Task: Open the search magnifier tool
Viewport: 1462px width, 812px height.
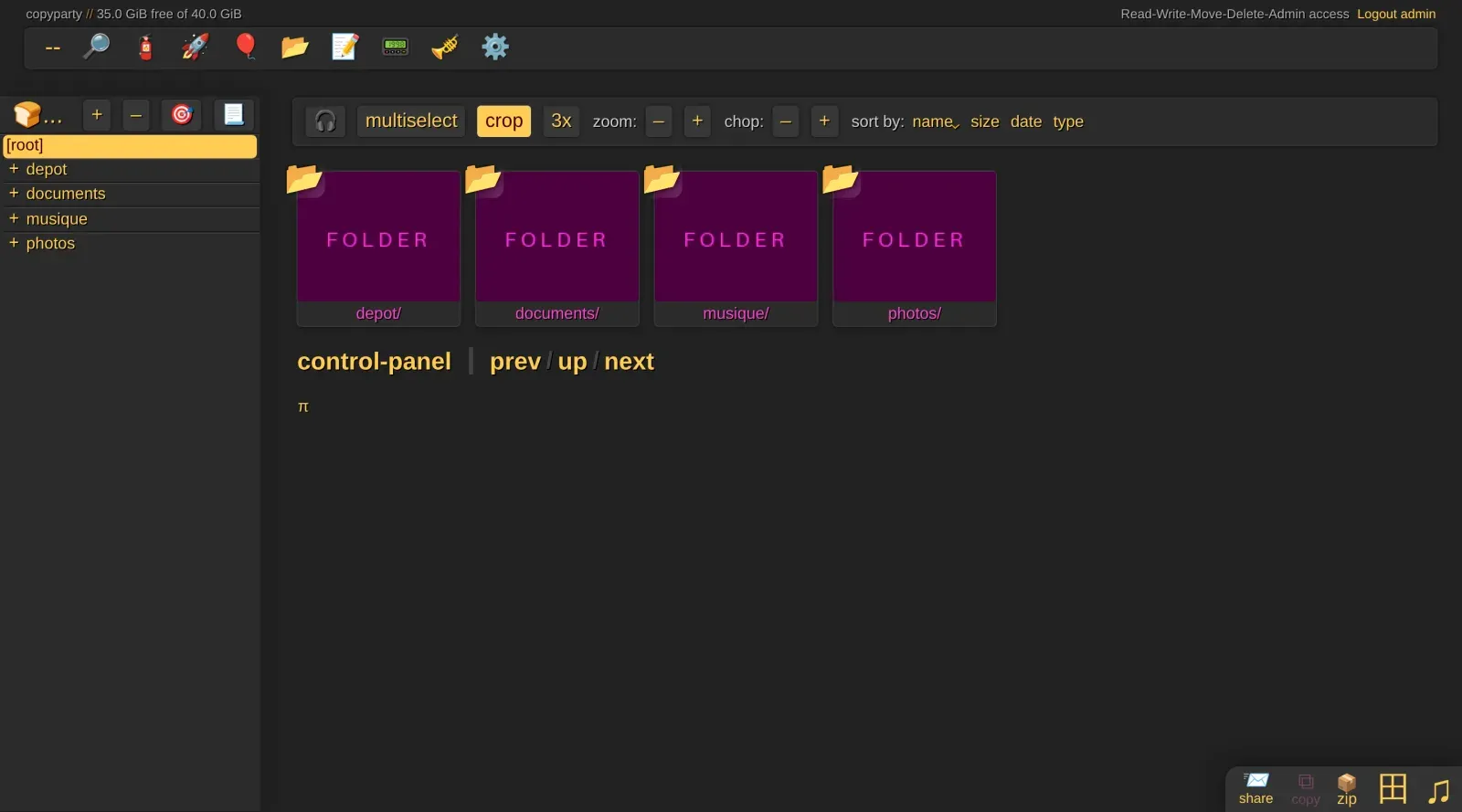Action: [96, 47]
